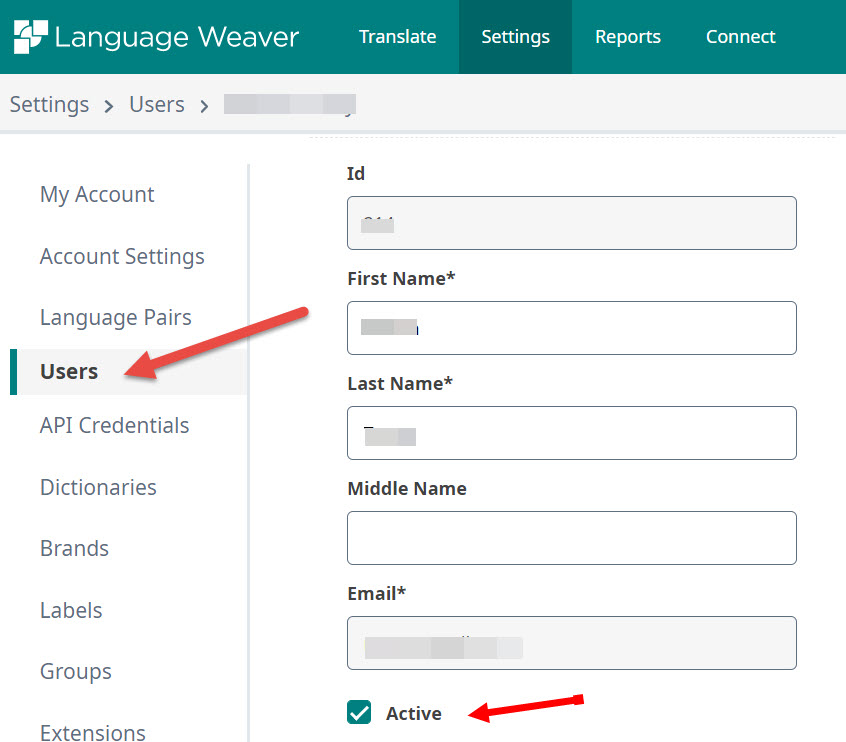
Task: Browse the Dictionaries section
Action: (97, 487)
